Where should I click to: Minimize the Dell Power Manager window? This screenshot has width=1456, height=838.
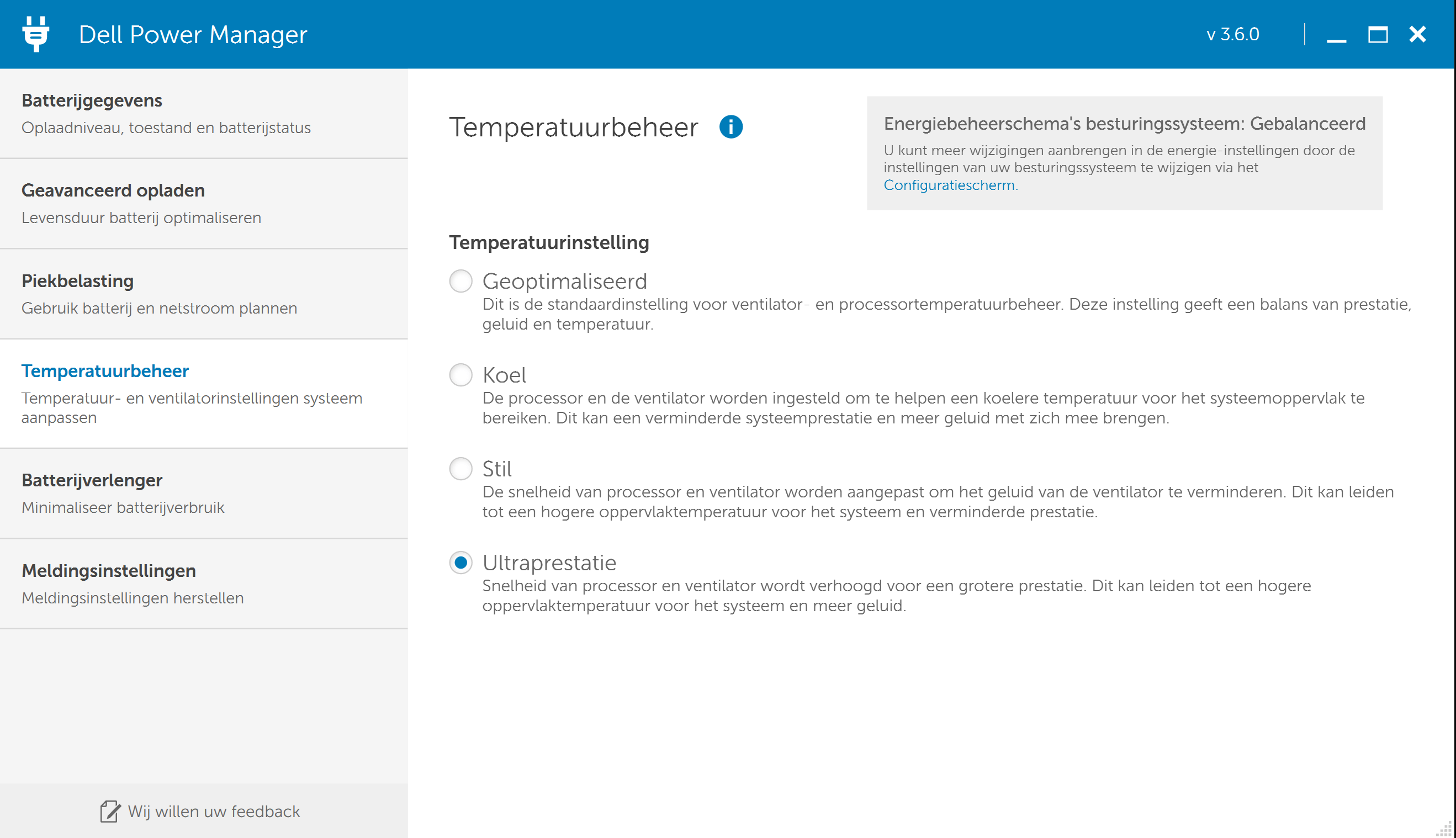1336,35
